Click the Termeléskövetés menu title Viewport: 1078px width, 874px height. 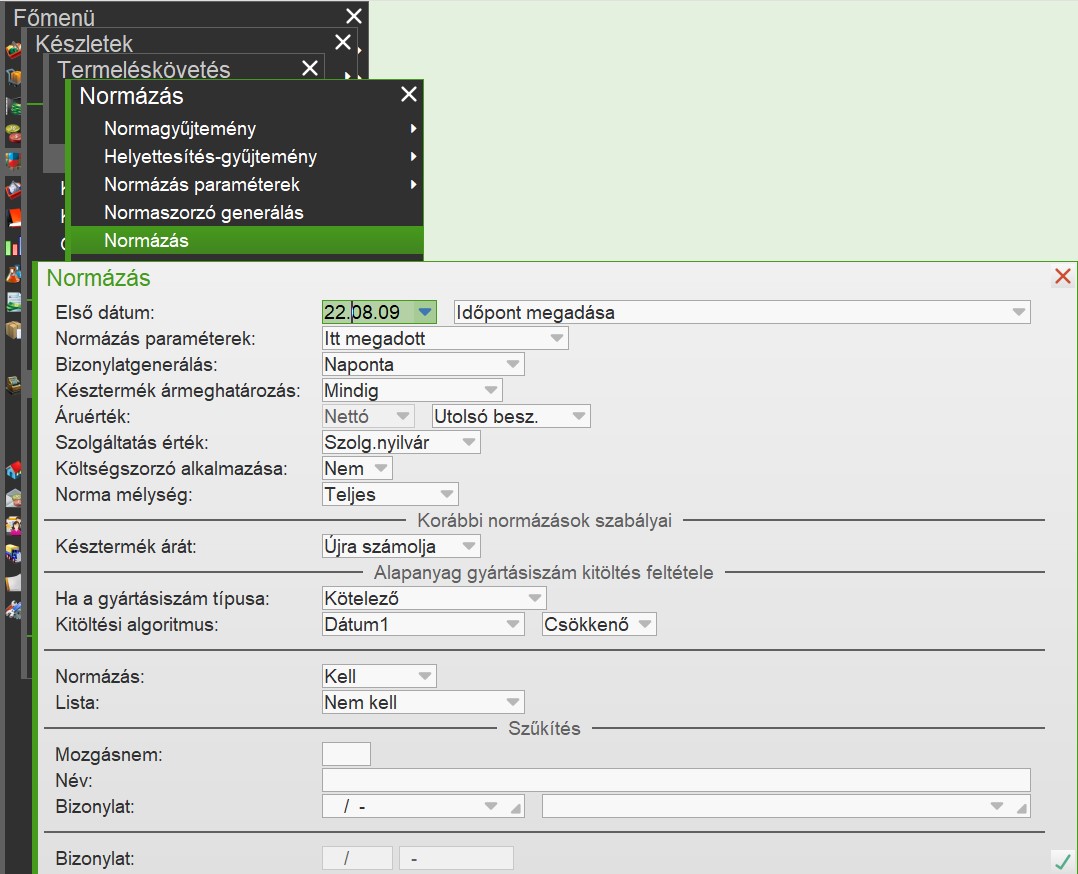pos(144,69)
